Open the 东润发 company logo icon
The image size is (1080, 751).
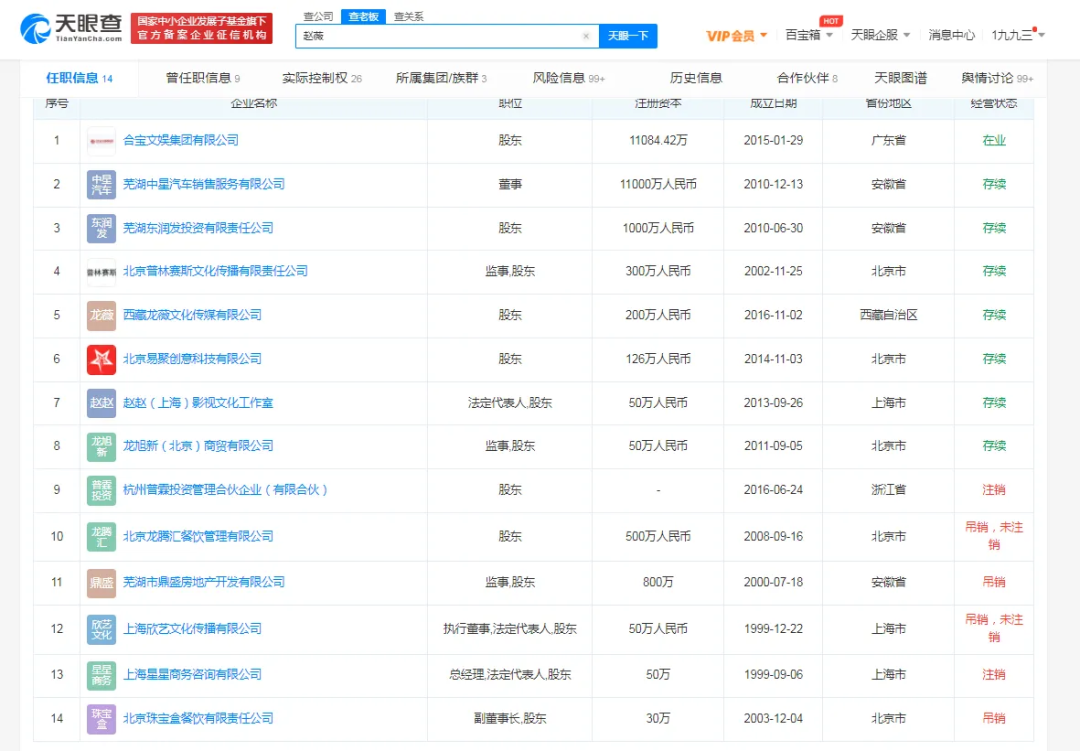coord(101,228)
